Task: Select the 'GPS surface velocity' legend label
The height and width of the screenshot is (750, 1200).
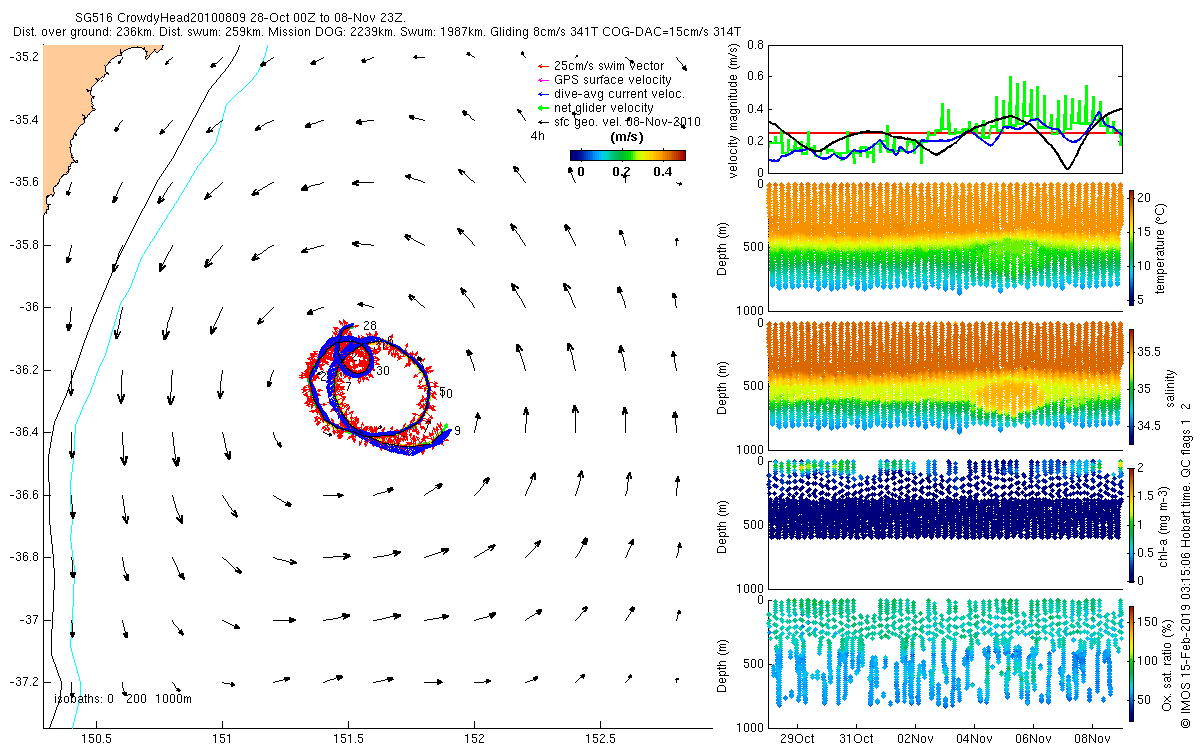Action: 613,80
